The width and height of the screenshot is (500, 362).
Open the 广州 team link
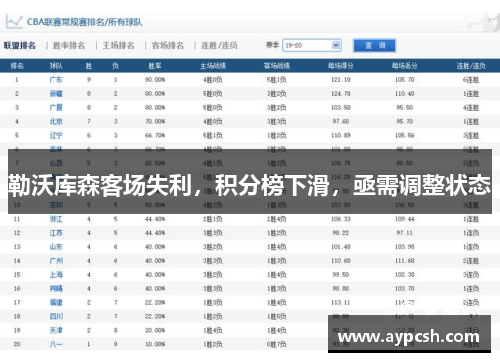[x=56, y=261]
